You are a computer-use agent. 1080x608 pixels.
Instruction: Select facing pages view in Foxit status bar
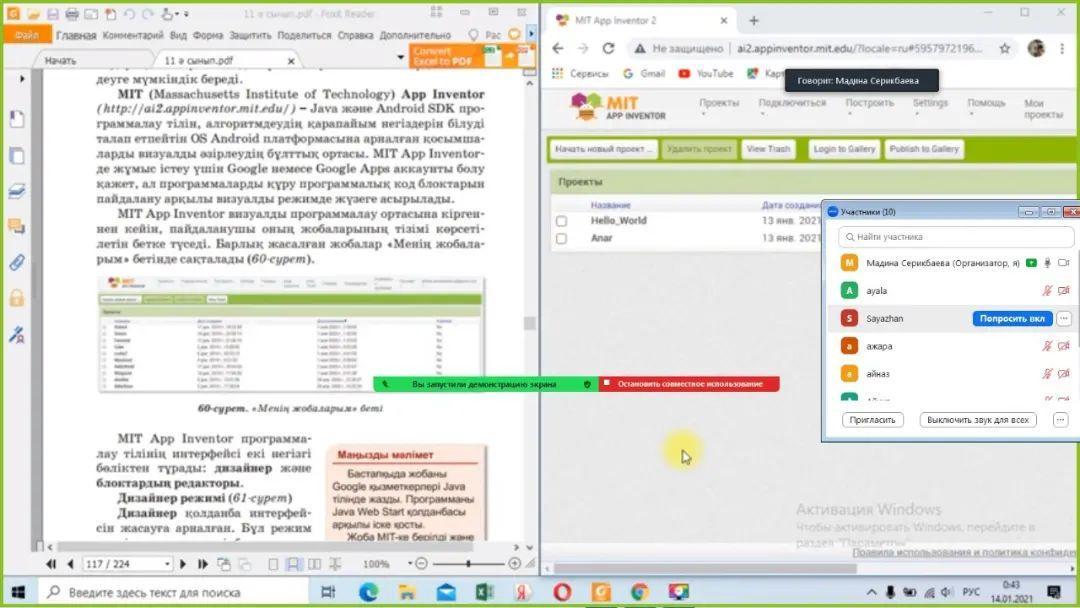315,564
